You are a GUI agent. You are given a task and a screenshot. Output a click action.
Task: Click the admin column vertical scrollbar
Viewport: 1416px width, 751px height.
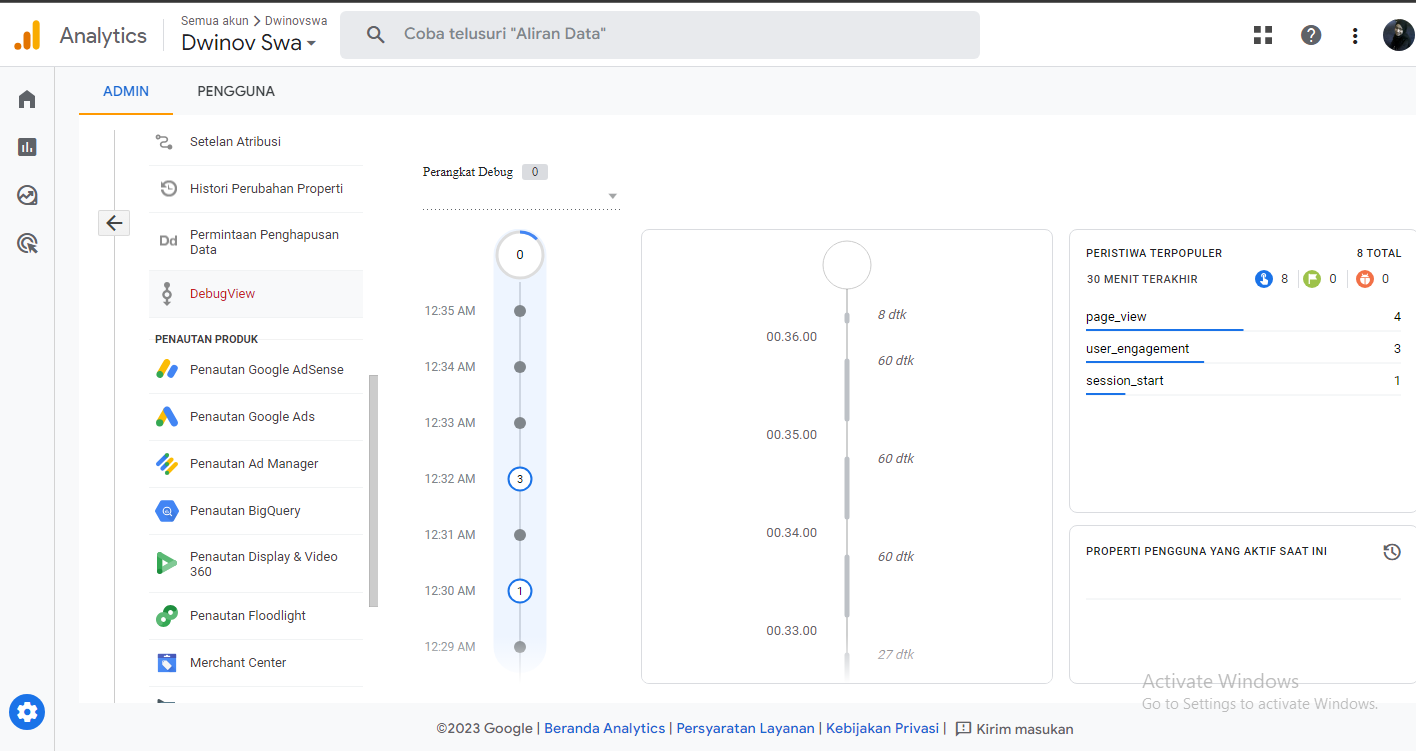pos(374,490)
